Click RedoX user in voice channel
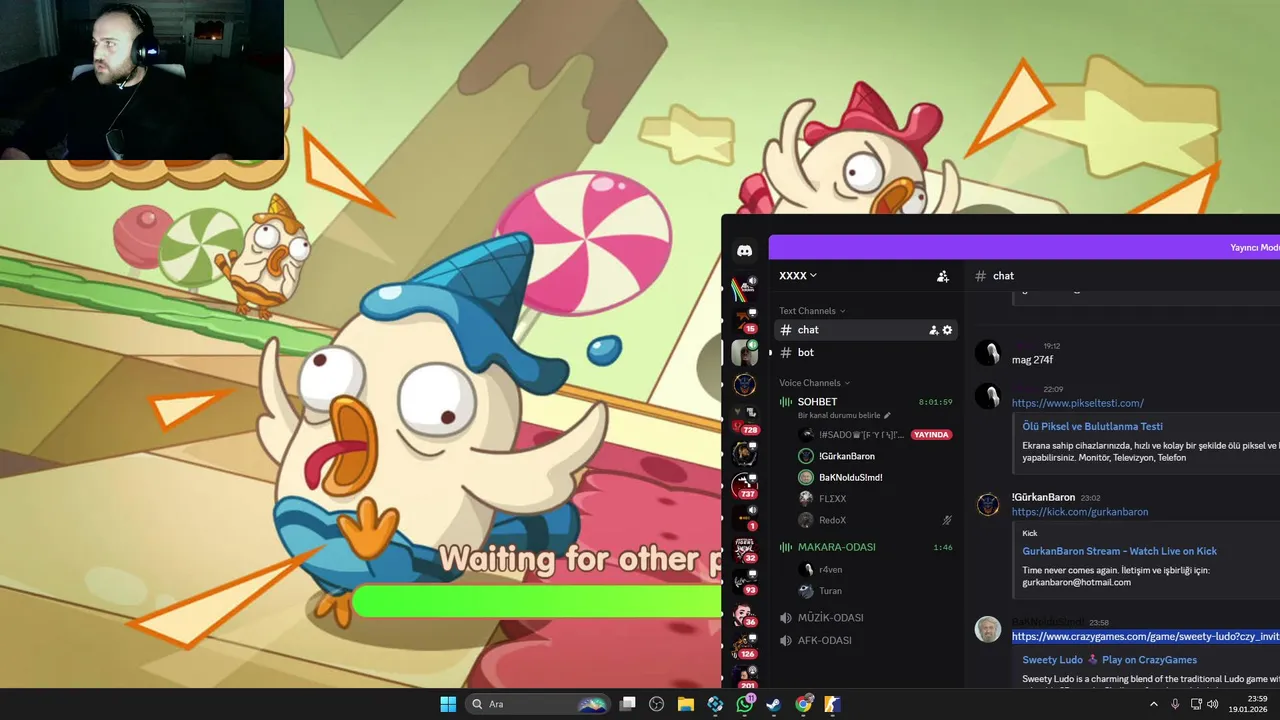Viewport: 1280px width, 720px height. tap(832, 520)
